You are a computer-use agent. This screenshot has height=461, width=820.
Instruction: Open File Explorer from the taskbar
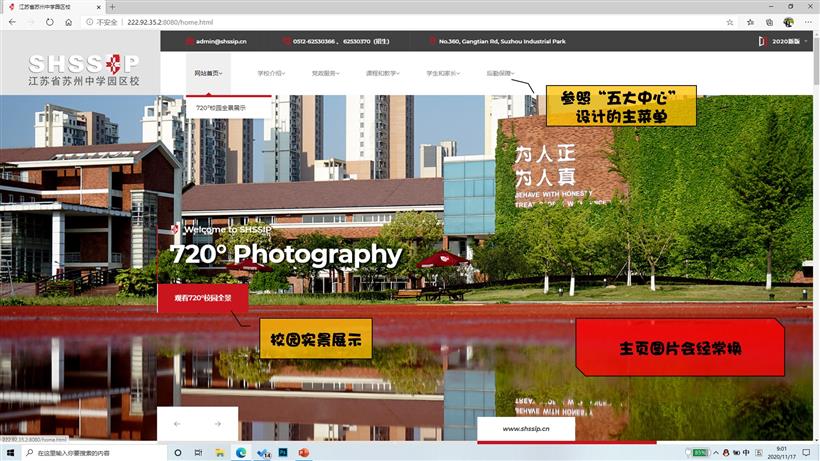click(x=220, y=453)
